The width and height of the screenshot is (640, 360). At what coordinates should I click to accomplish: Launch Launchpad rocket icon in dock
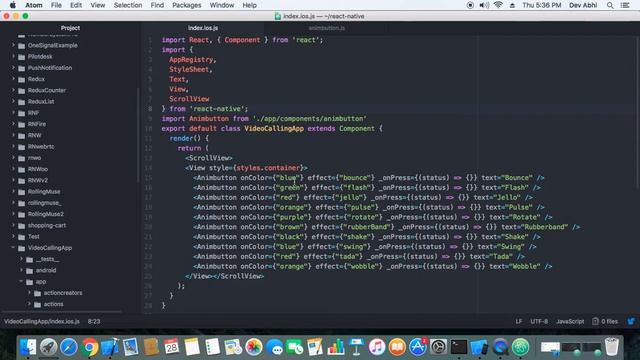(48, 347)
